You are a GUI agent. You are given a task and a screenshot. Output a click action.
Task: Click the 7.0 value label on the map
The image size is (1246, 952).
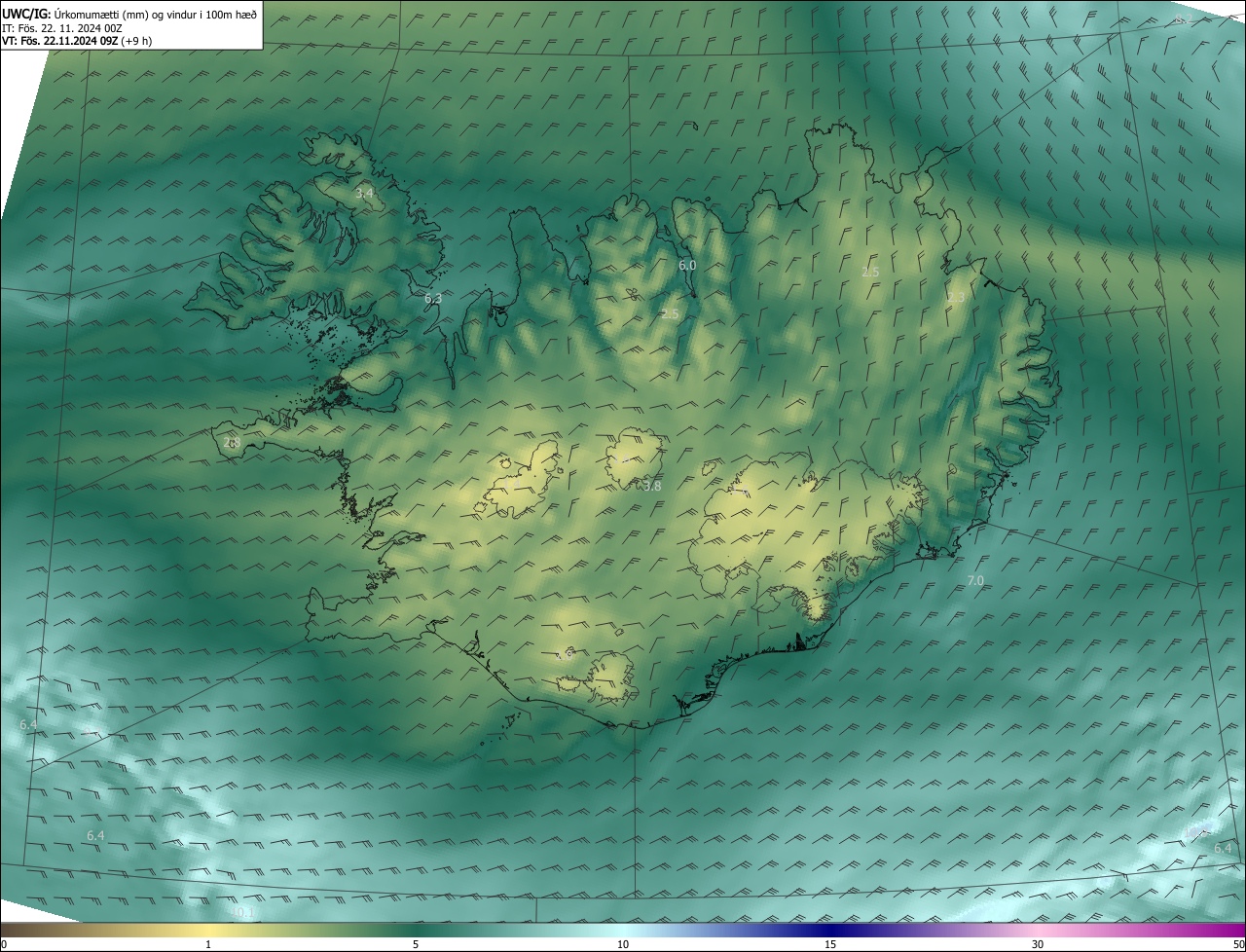[975, 580]
